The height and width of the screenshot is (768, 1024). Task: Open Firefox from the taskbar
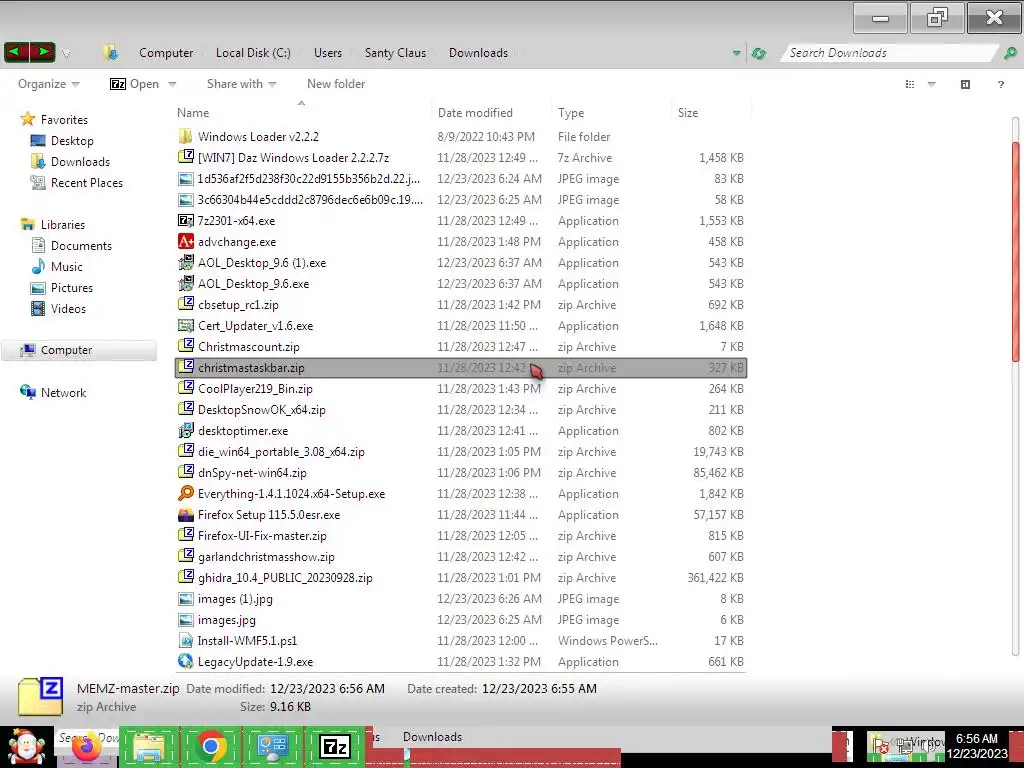coord(86,748)
